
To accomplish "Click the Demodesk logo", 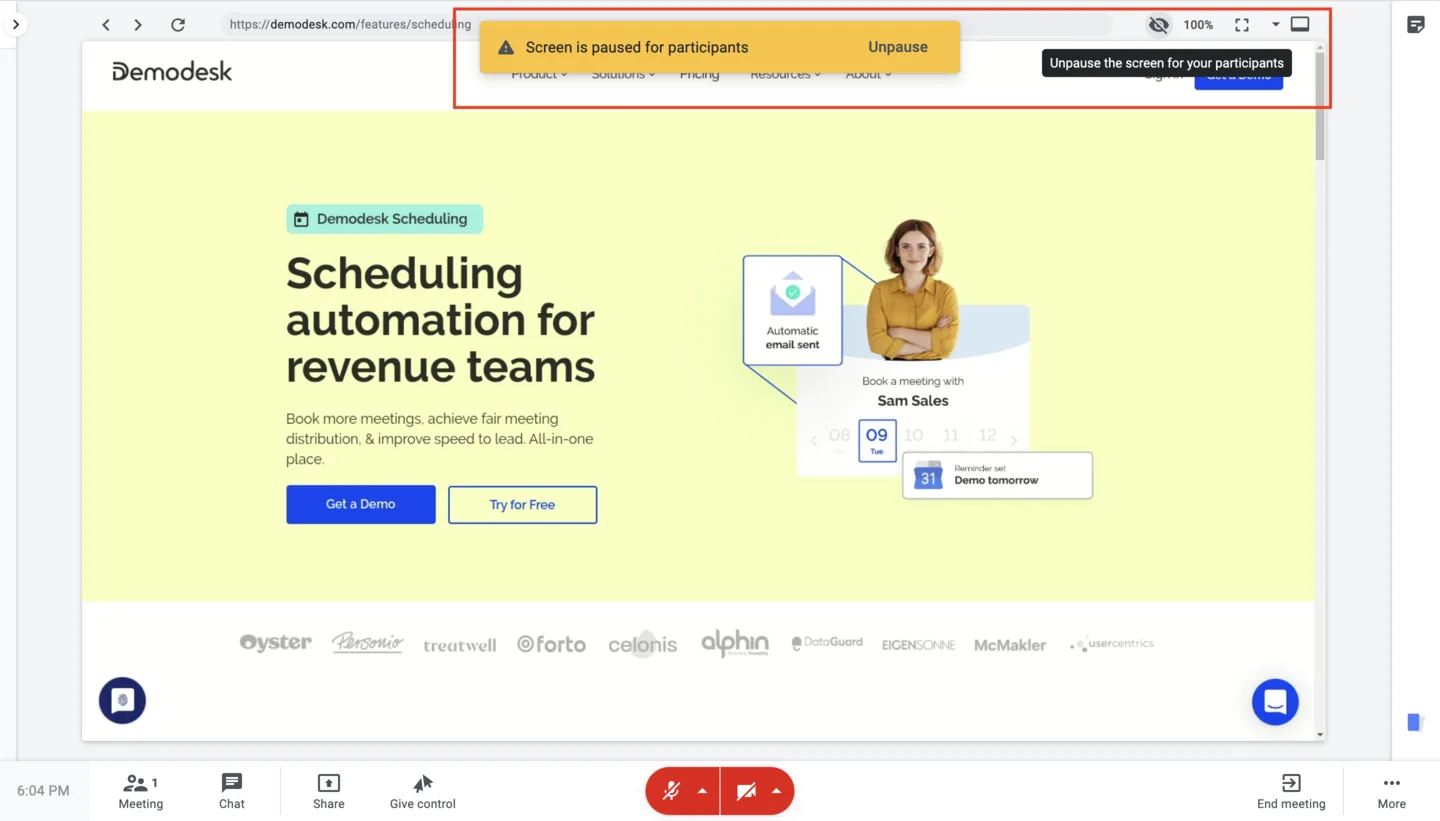I will (x=172, y=71).
